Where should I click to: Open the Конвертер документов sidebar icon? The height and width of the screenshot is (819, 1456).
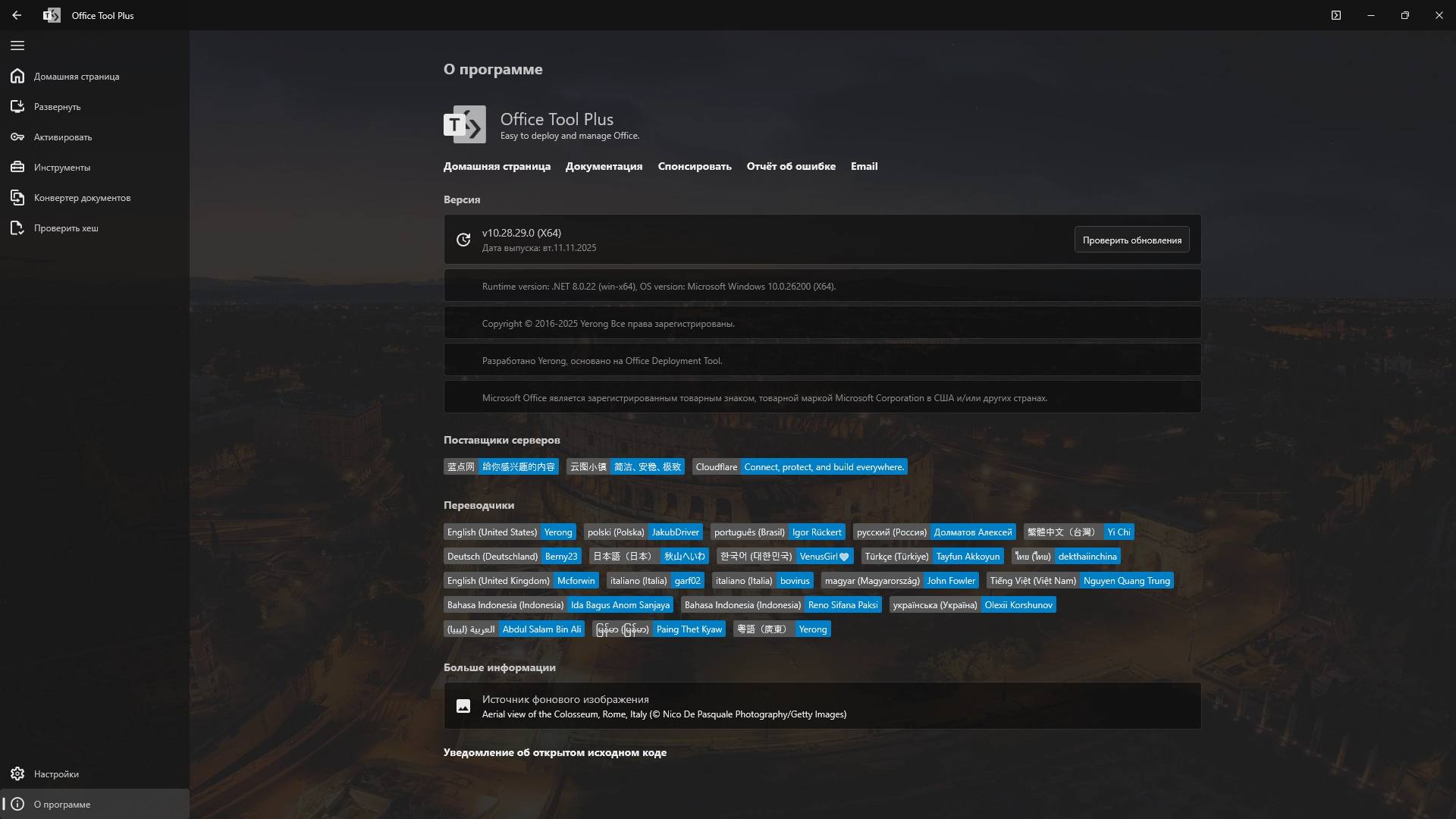click(x=17, y=198)
